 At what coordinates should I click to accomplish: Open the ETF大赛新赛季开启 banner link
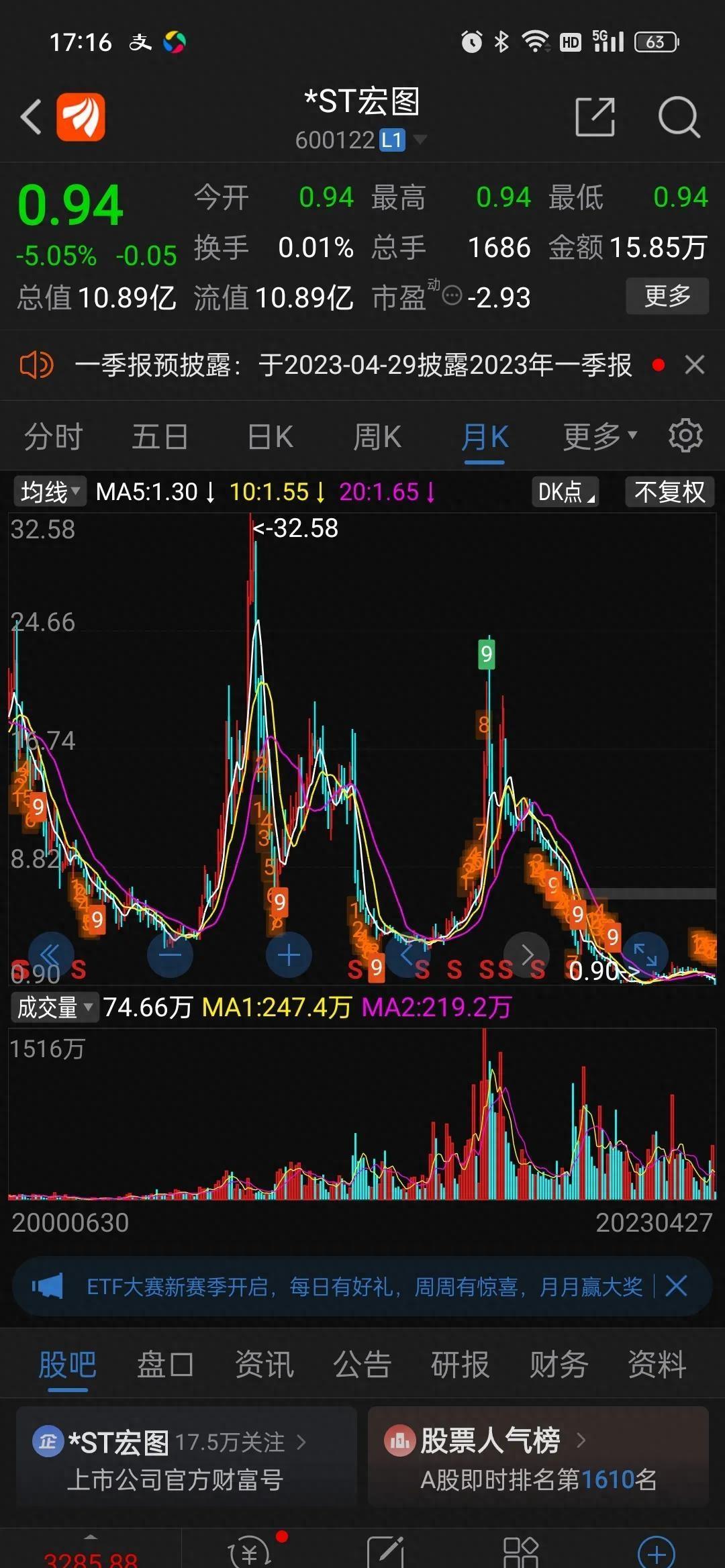365,1286
